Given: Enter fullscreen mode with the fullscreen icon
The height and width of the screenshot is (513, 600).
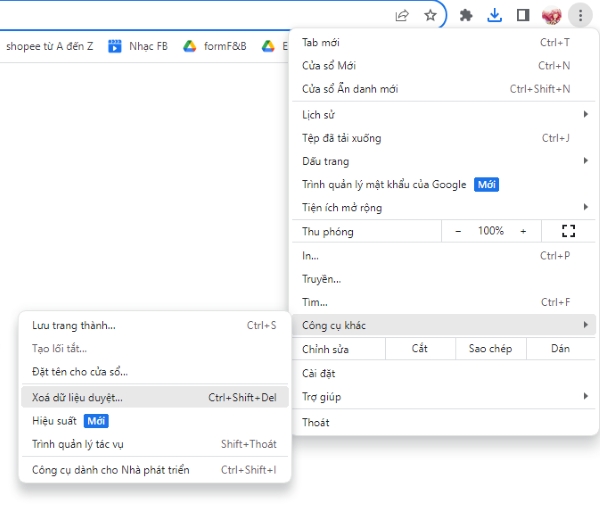Looking at the screenshot, I should [569, 231].
